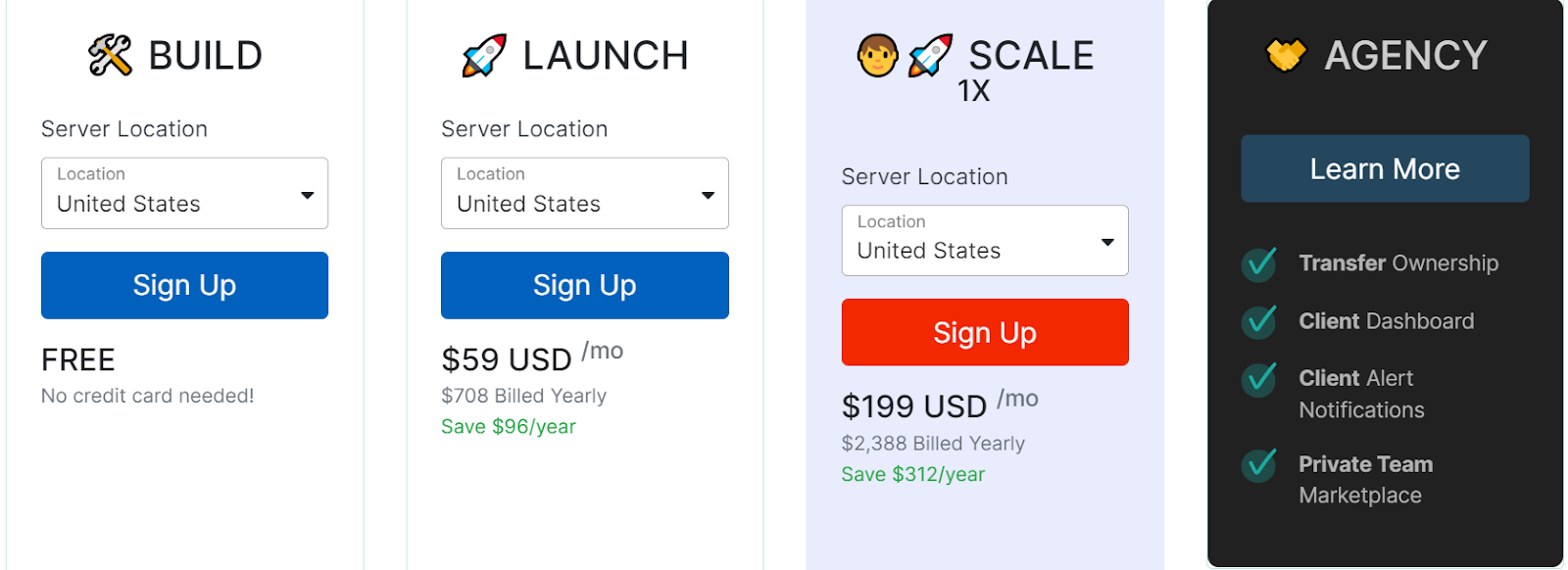
Task: Click the rocket icon next to LAUNCH
Action: 483,55
